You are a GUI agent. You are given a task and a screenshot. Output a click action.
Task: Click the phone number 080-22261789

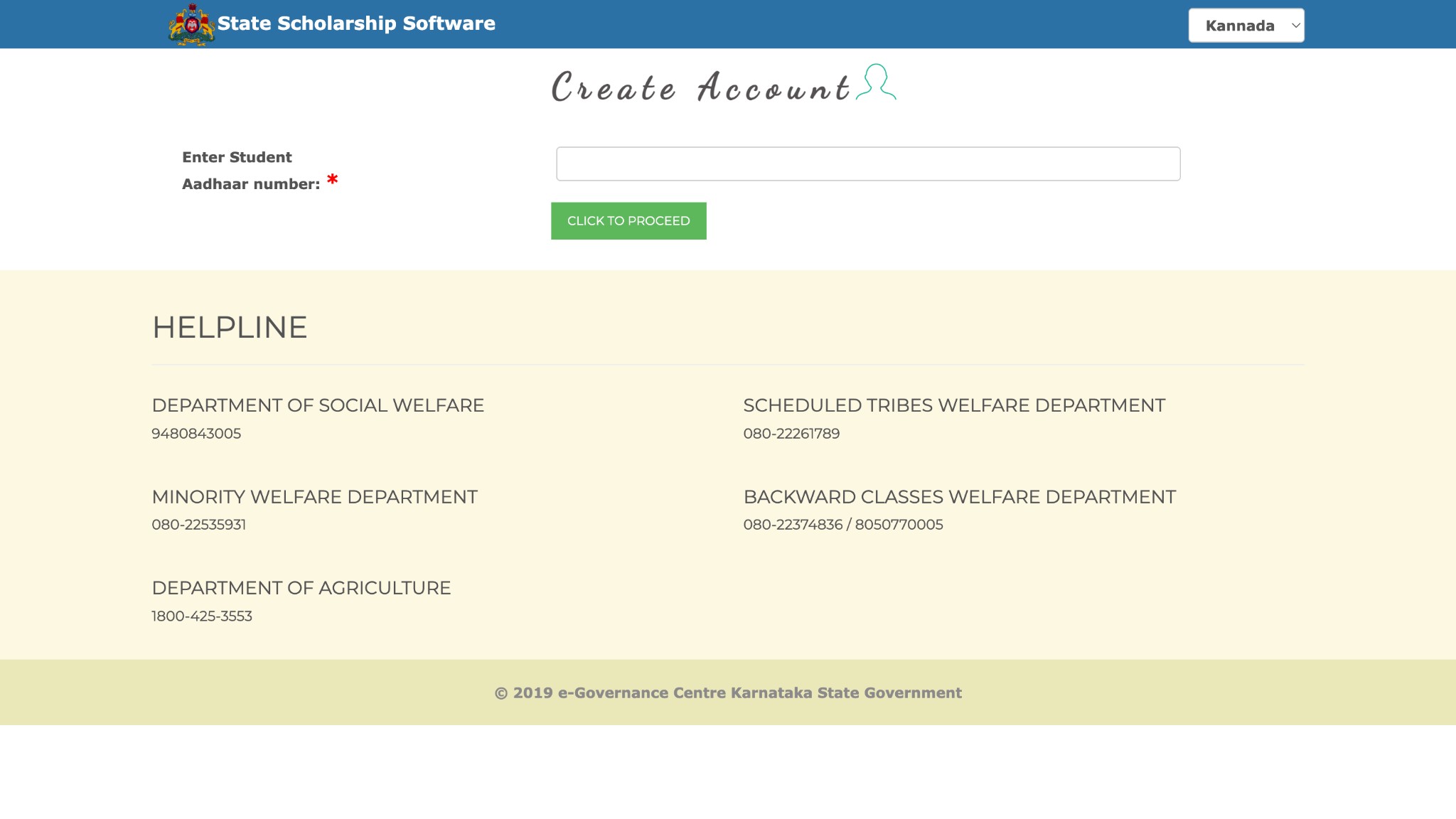(x=791, y=434)
